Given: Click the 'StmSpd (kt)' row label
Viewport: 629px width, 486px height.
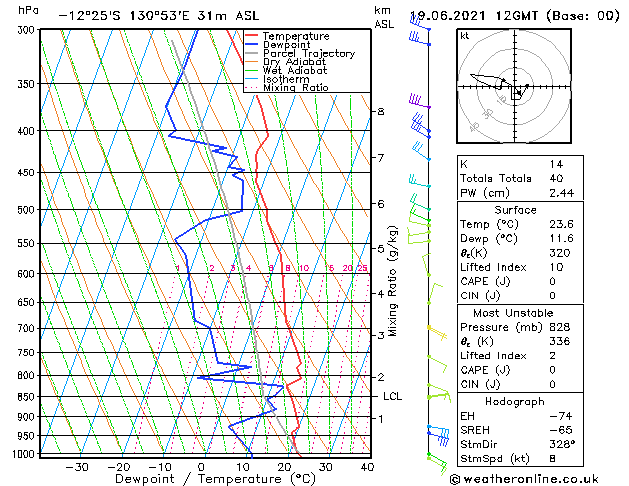Looking at the screenshot, I should [x=495, y=459].
